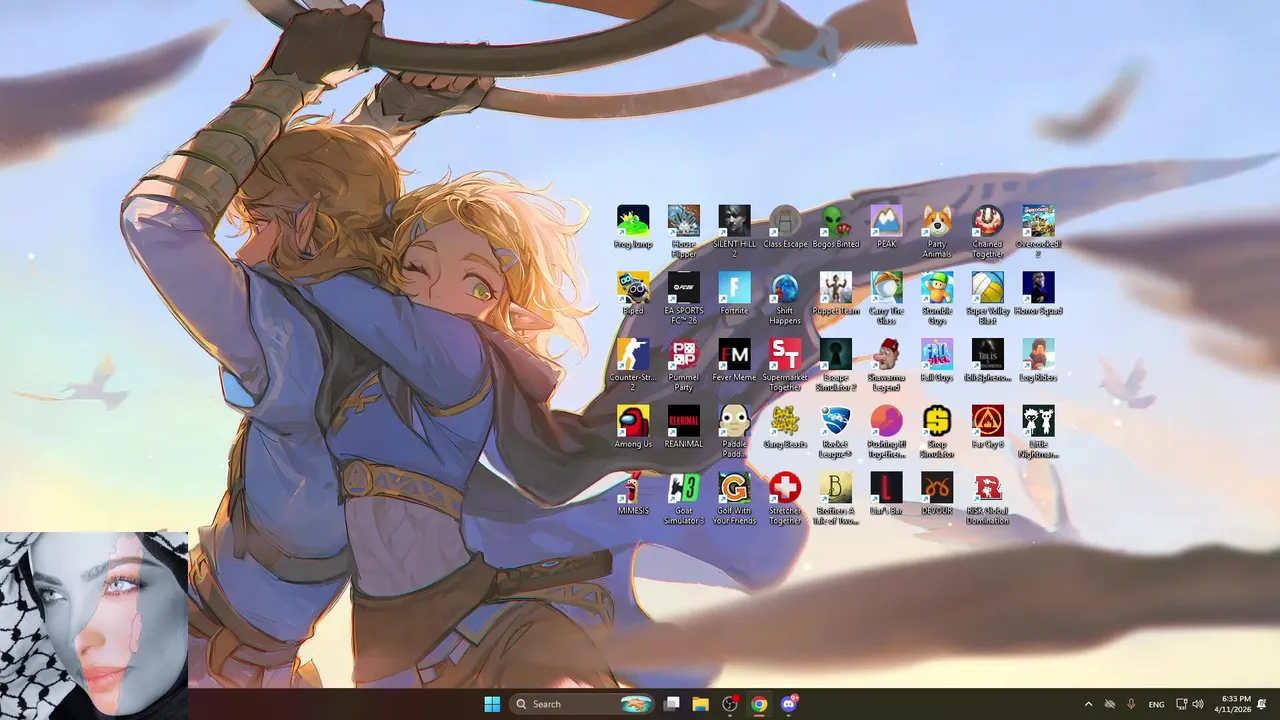Click the Gang Beasts desktop icon
Screen dimensions: 1280x720
tap(785, 428)
